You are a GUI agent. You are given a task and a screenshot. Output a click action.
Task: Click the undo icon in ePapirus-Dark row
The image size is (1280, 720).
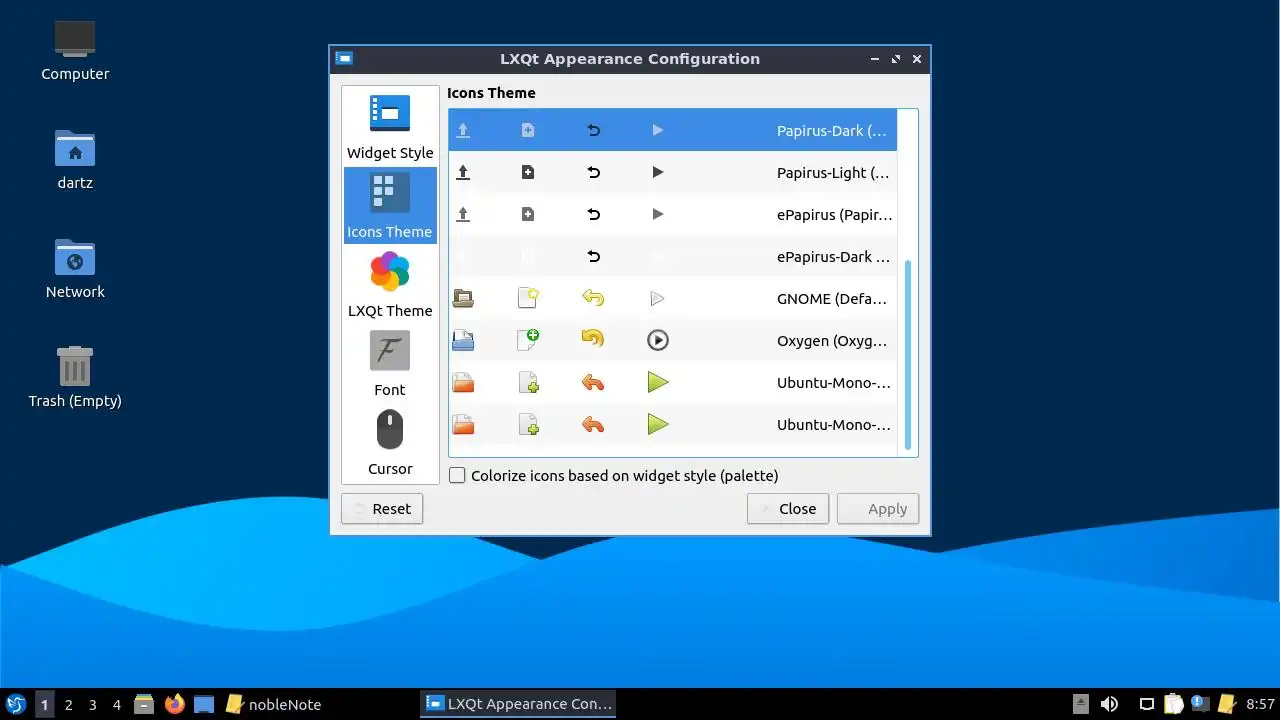(x=593, y=256)
